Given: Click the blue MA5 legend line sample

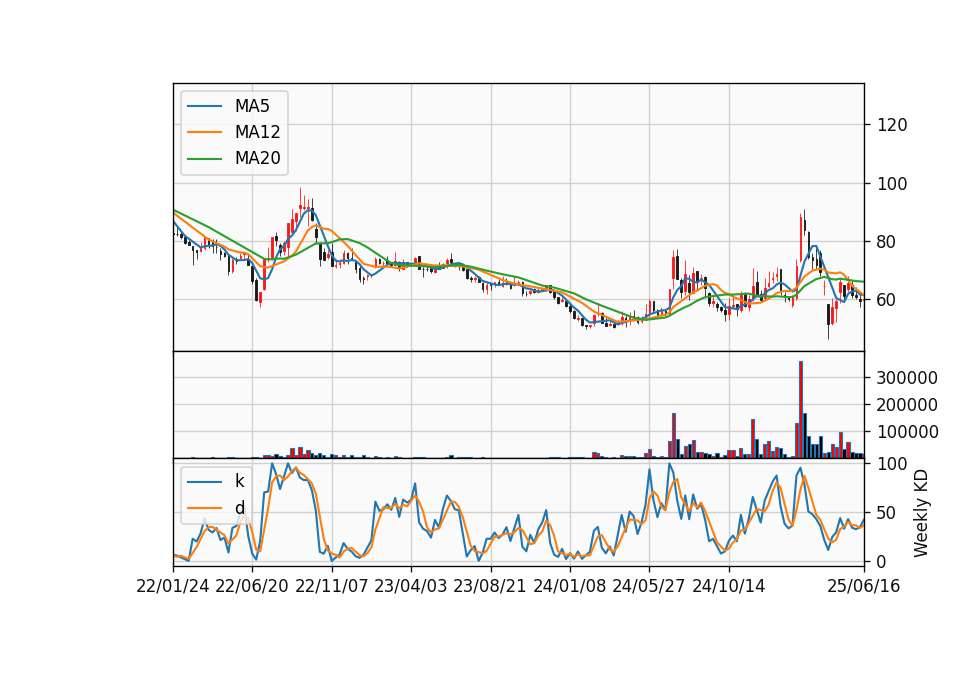Looking at the screenshot, I should [204, 106].
